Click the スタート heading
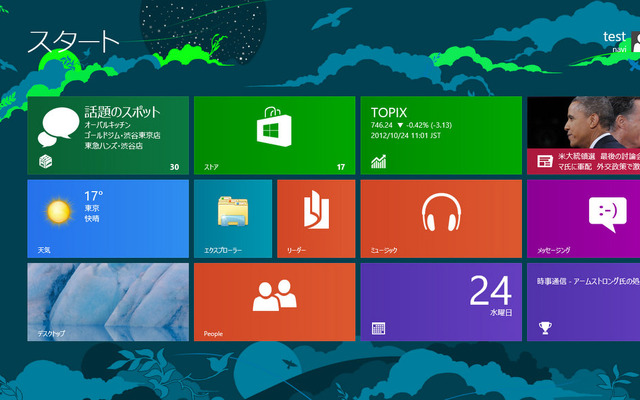The width and height of the screenshot is (640, 400). pos(73,42)
